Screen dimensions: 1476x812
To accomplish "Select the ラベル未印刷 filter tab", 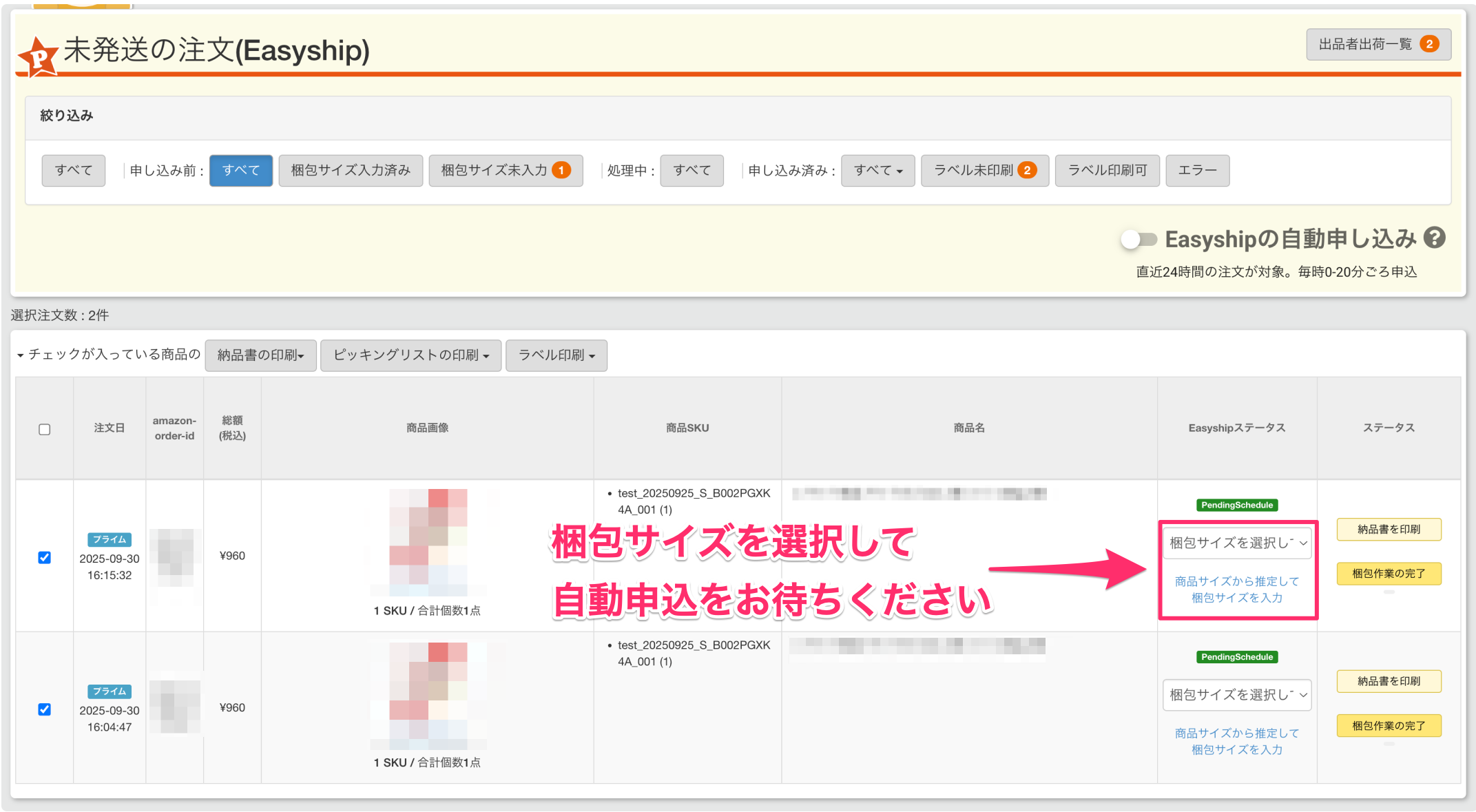I will pos(984,170).
